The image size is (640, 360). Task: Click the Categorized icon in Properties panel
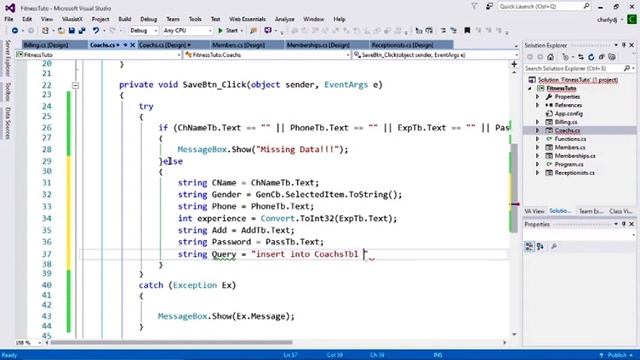[x=529, y=247]
